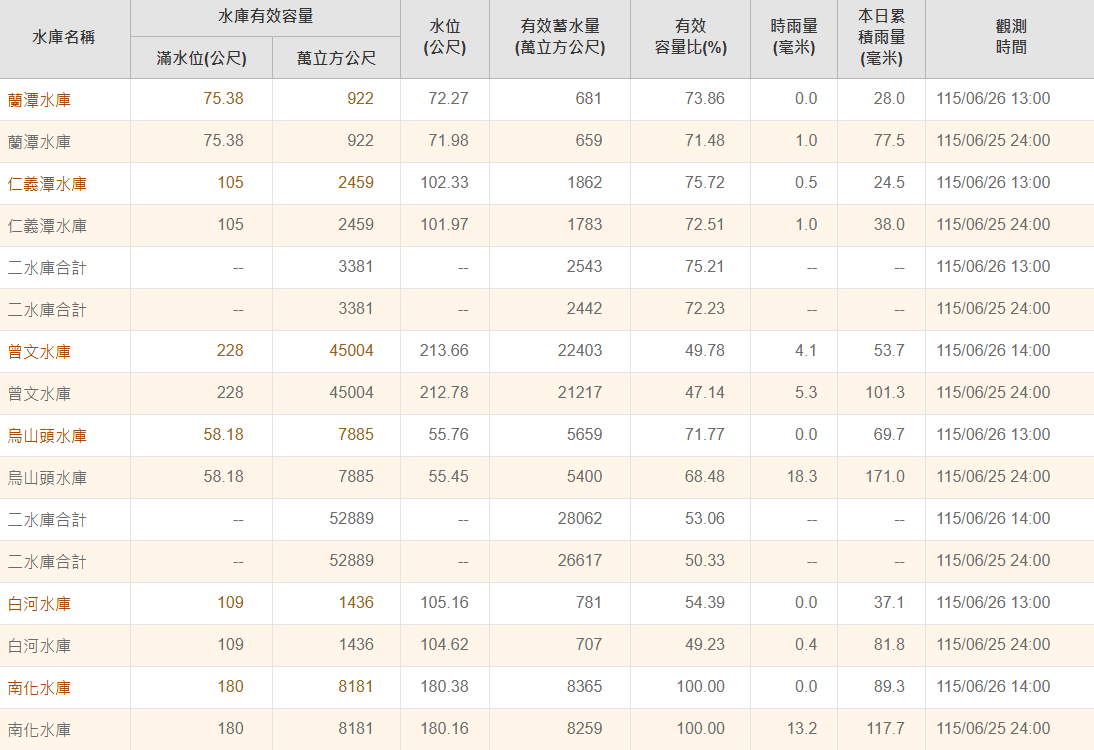Select effective storage value 5400
The height and width of the screenshot is (750, 1094).
point(585,477)
